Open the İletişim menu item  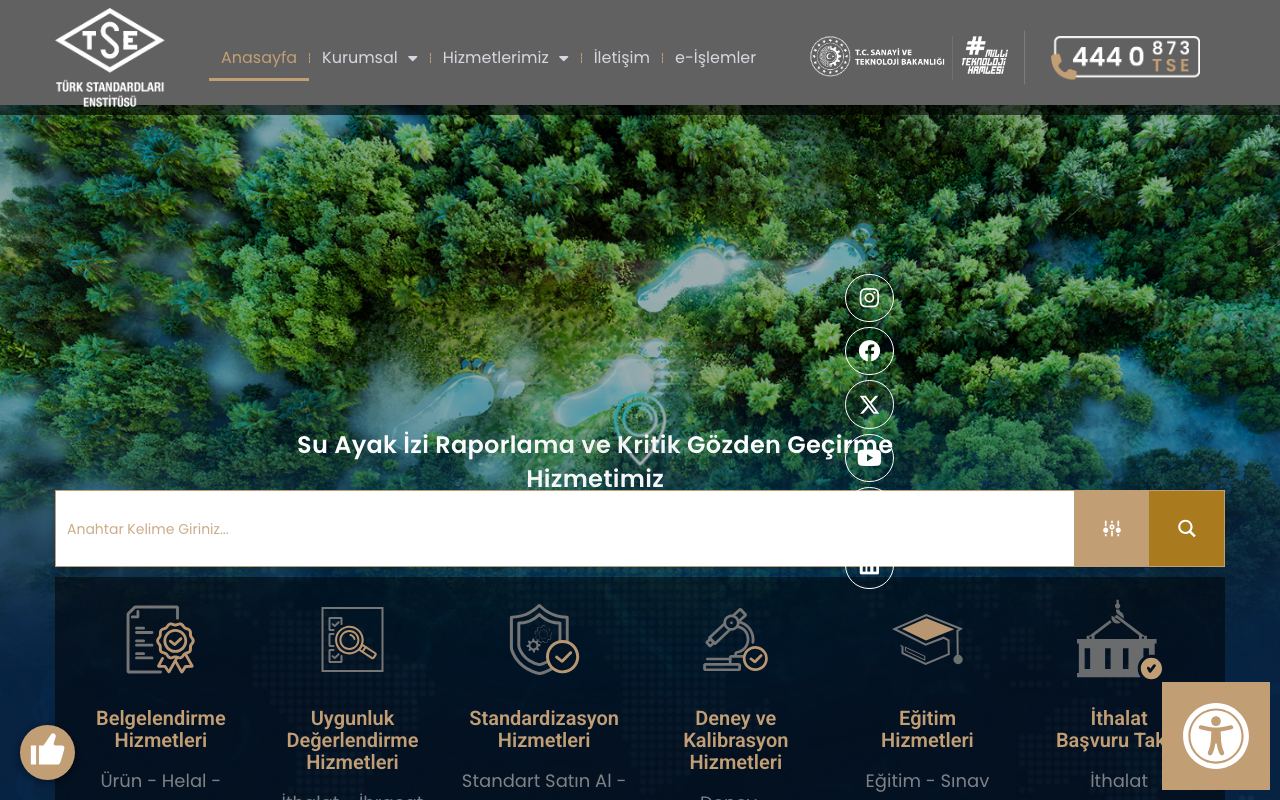pyautogui.click(x=621, y=58)
